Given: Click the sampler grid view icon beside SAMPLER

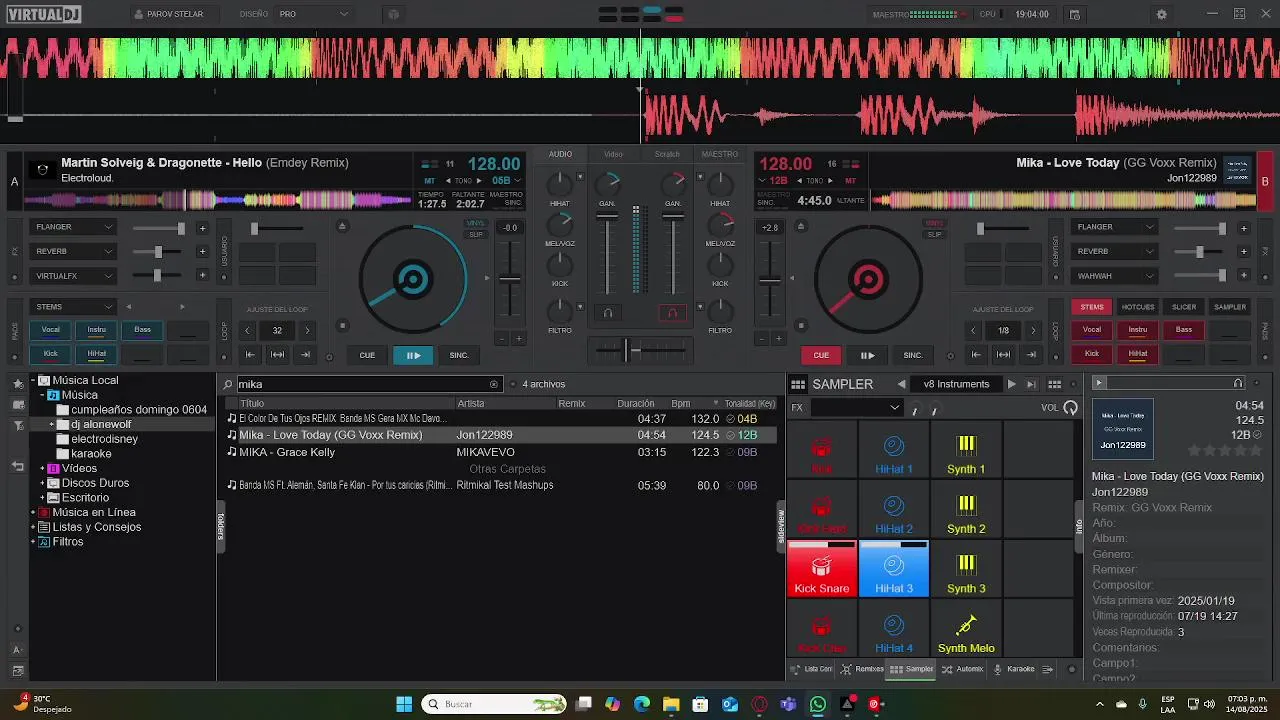Looking at the screenshot, I should [797, 384].
